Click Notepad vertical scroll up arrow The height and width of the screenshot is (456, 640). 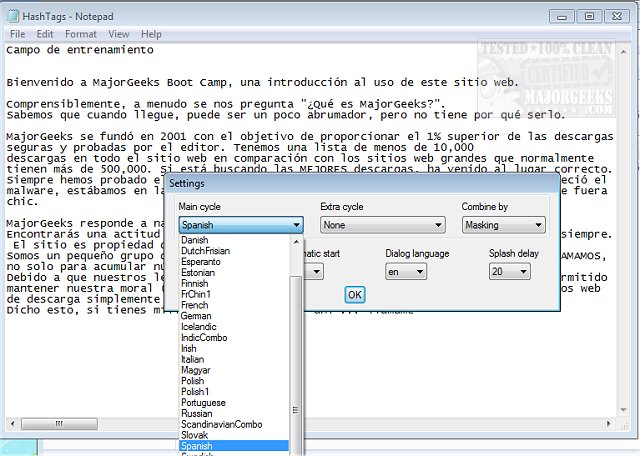point(623,52)
